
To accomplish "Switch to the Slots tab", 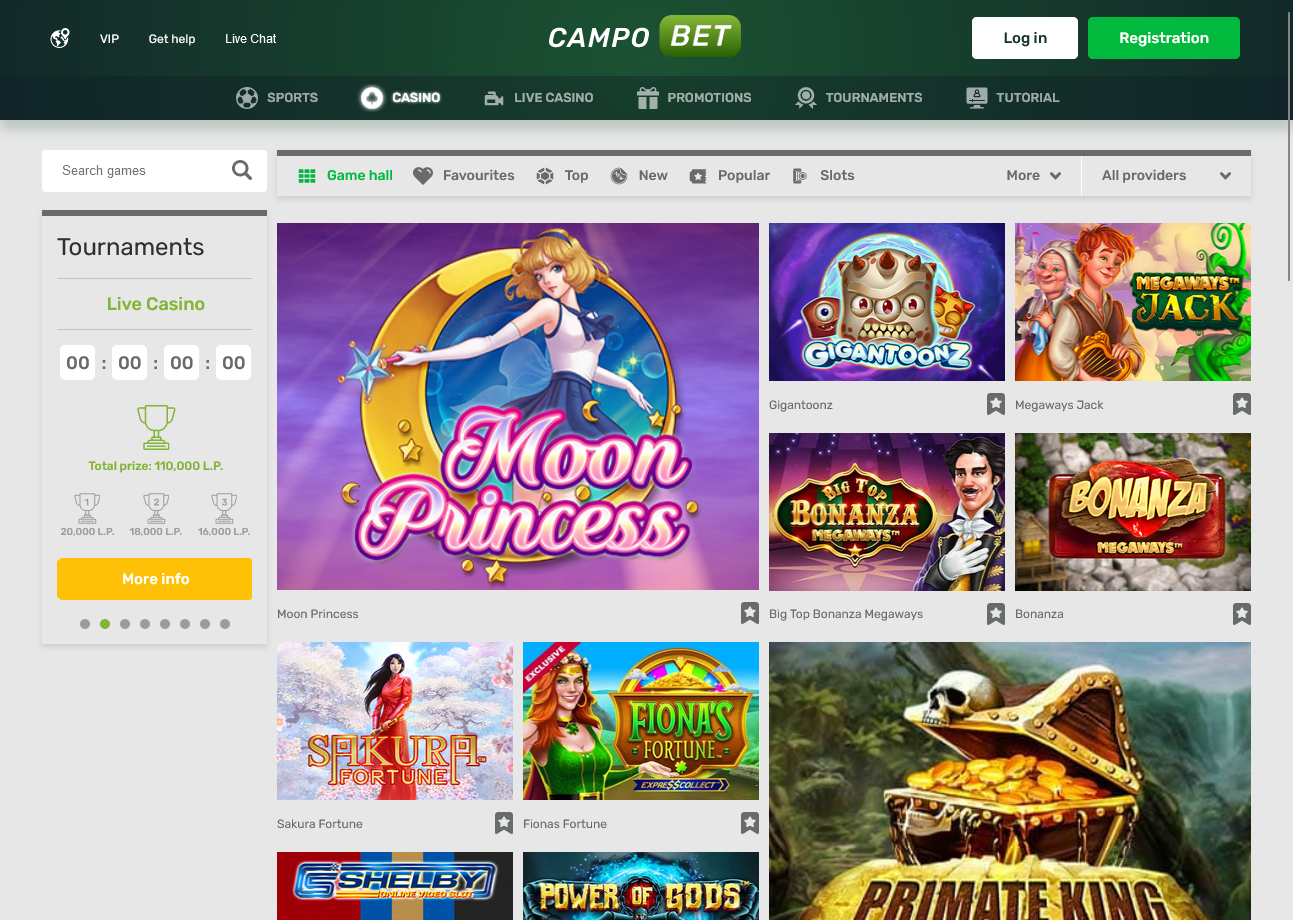I will click(x=823, y=176).
